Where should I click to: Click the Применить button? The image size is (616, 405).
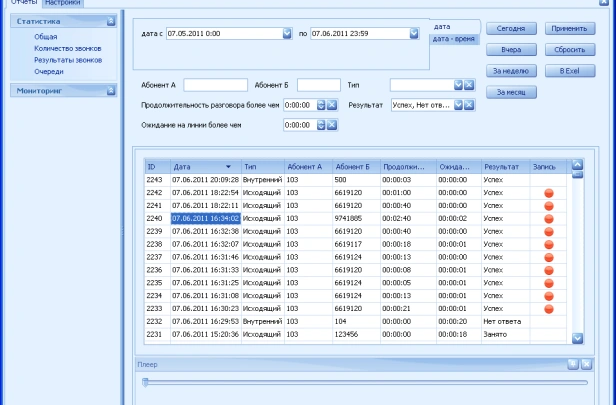tap(568, 28)
